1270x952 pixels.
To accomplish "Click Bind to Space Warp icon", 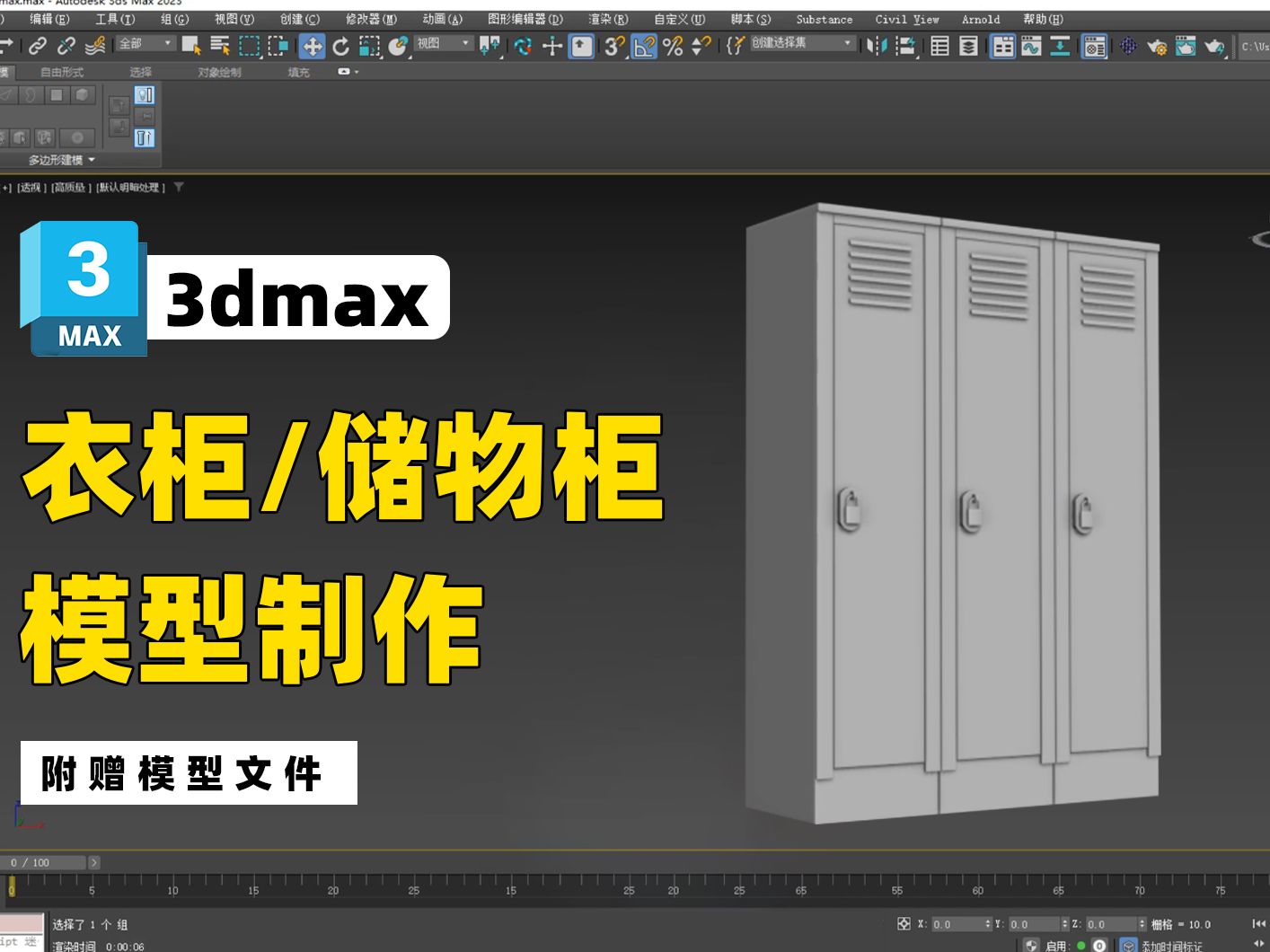I will (95, 45).
